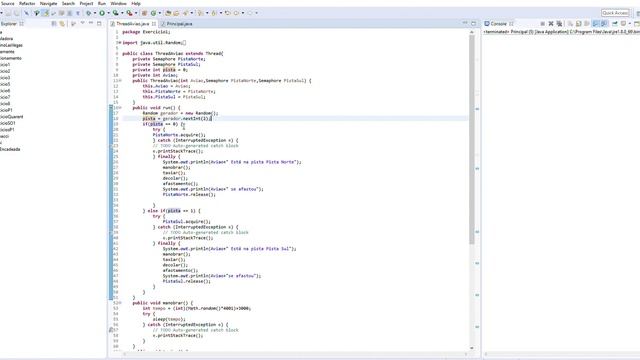Click the New Java Class icon
This screenshot has width=640, height=360.
click(x=153, y=13)
